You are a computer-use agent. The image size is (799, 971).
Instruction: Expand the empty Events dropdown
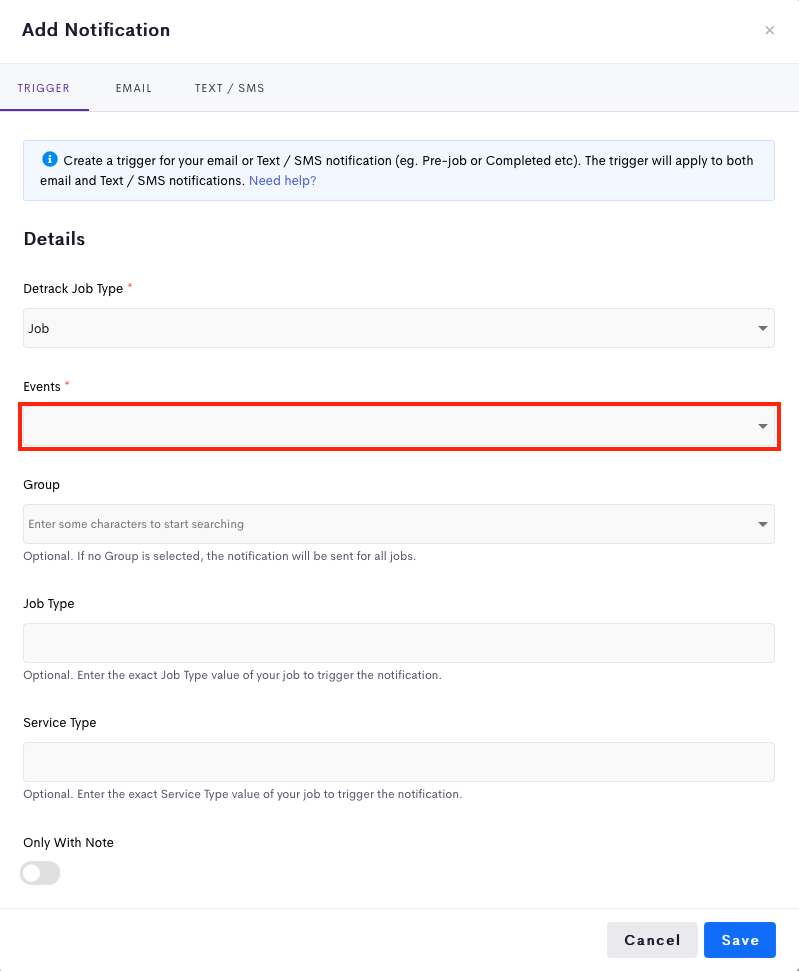pos(399,426)
